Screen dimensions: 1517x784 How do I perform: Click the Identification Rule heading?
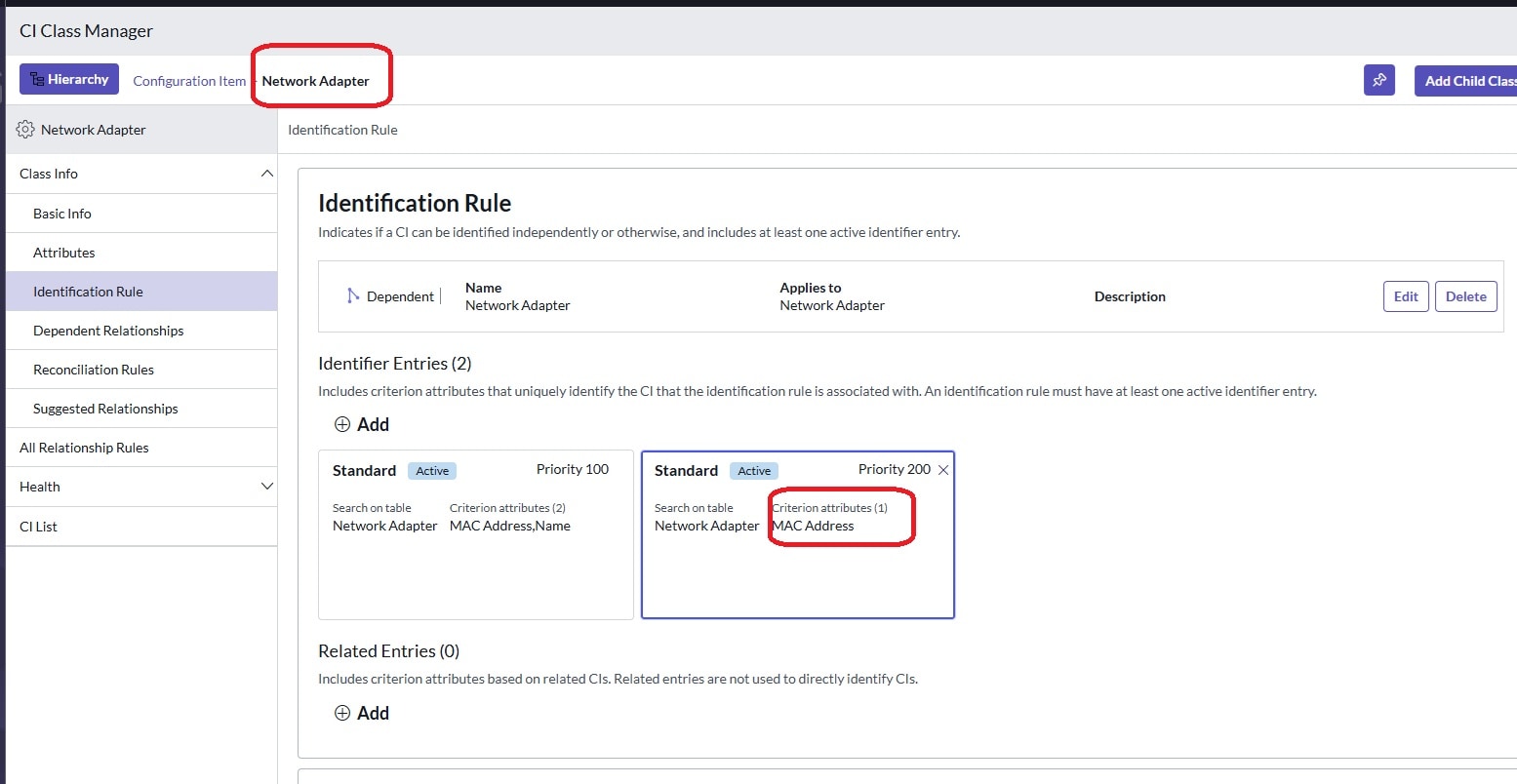pyautogui.click(x=415, y=203)
